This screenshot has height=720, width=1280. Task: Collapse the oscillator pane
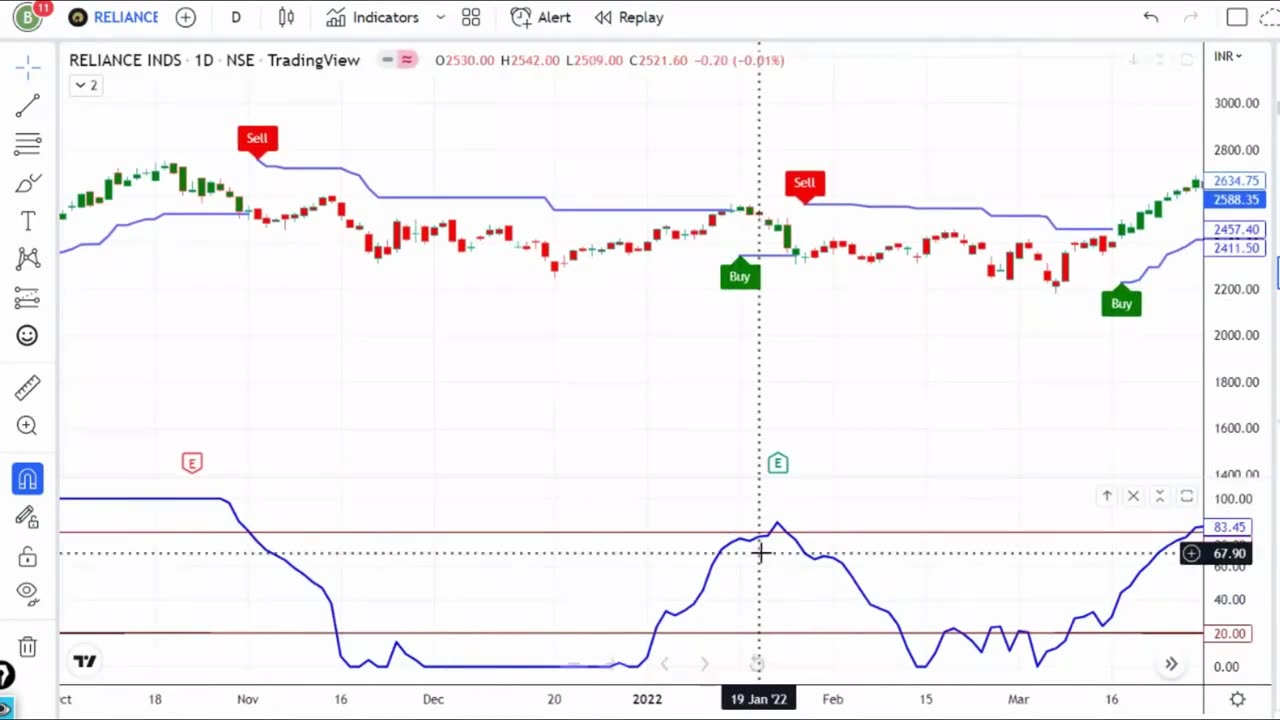coord(1160,496)
